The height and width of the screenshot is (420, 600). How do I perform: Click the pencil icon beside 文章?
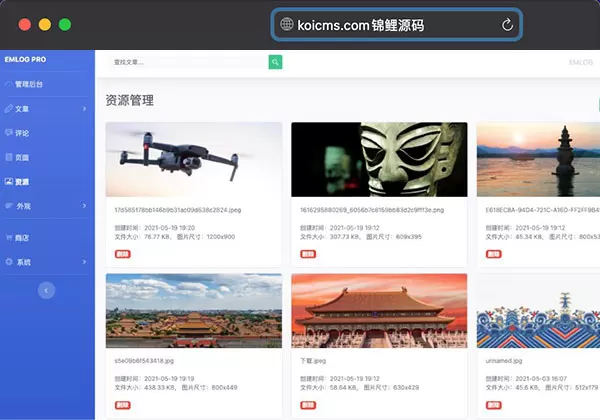[x=9, y=109]
